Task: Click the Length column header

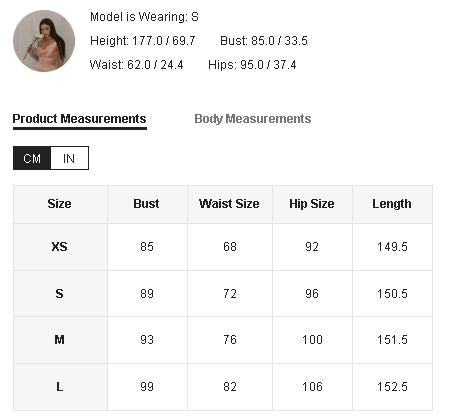Action: pyautogui.click(x=392, y=204)
